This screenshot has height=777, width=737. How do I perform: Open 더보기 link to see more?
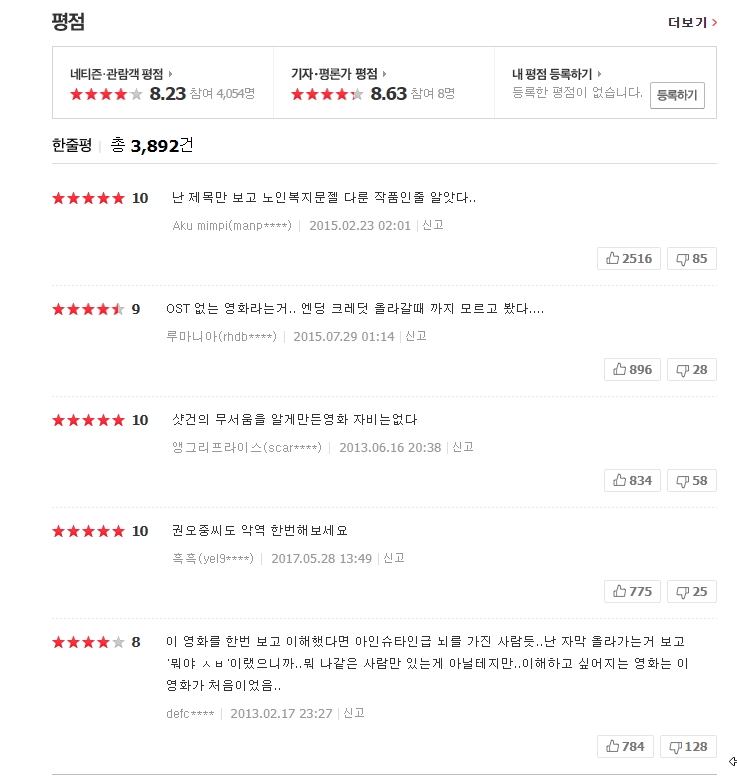coord(692,22)
